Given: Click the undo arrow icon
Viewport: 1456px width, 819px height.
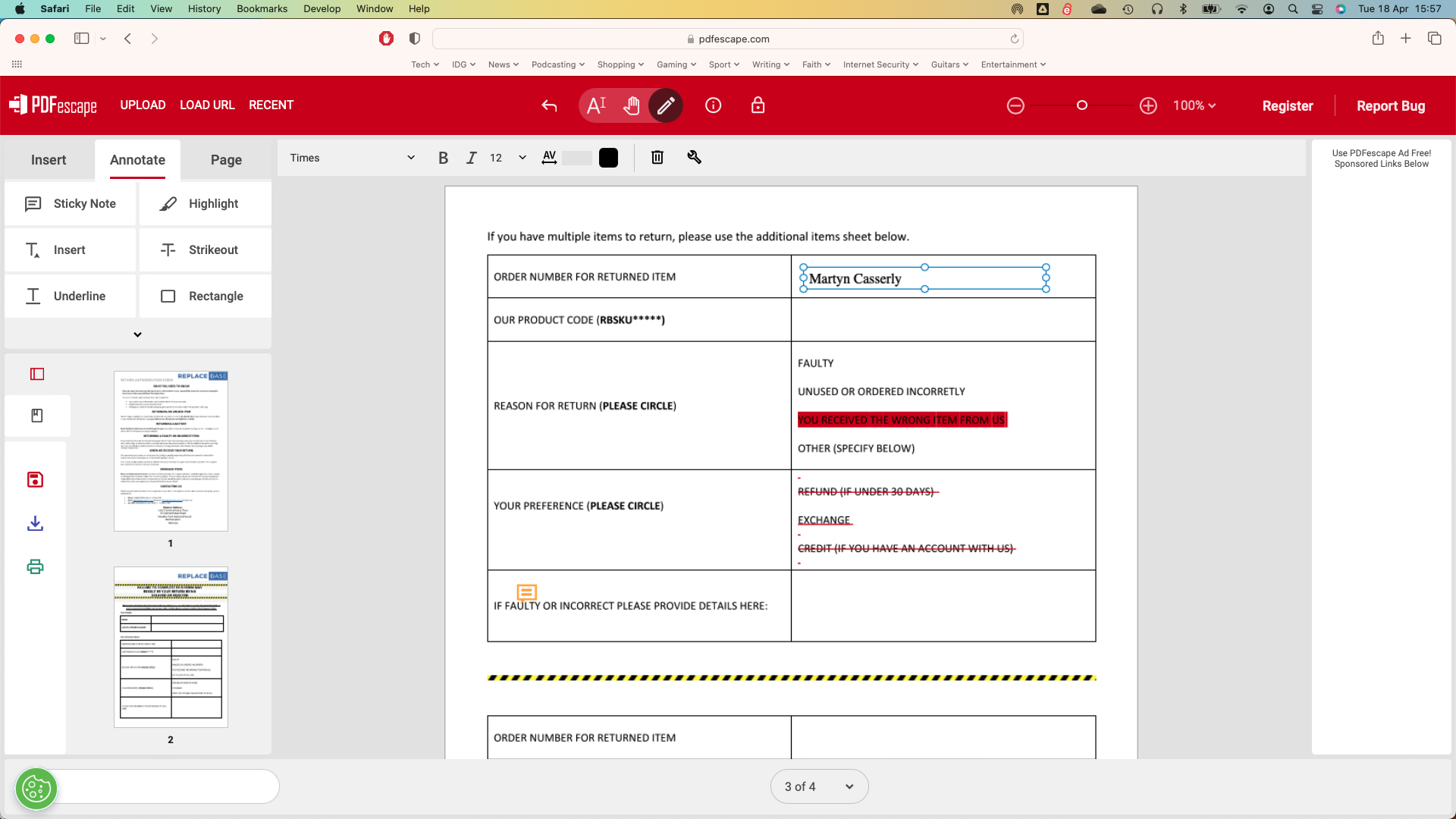Looking at the screenshot, I should coord(549,105).
